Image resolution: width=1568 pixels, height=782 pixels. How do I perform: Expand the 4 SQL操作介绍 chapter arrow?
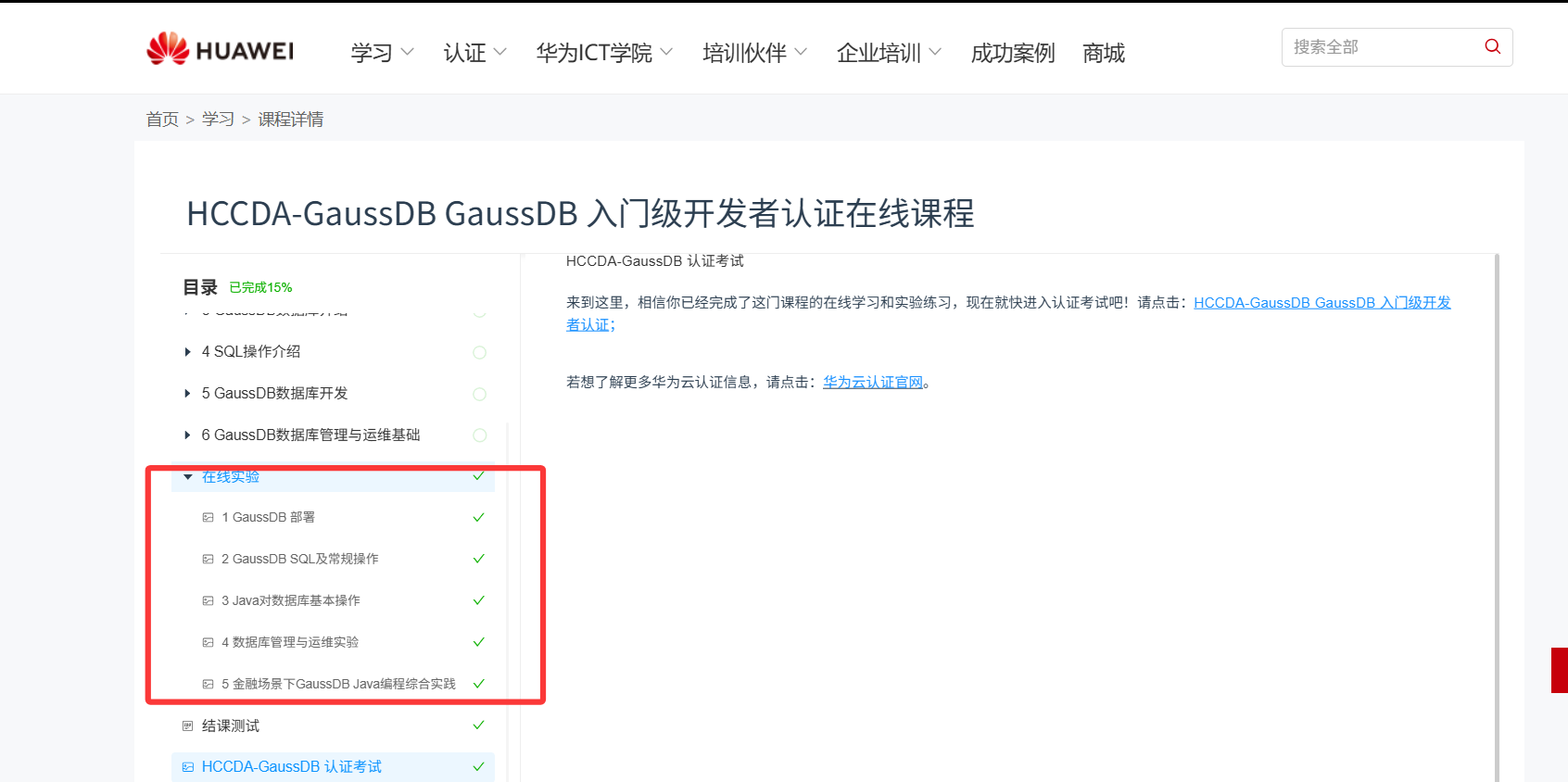pyautogui.click(x=188, y=352)
